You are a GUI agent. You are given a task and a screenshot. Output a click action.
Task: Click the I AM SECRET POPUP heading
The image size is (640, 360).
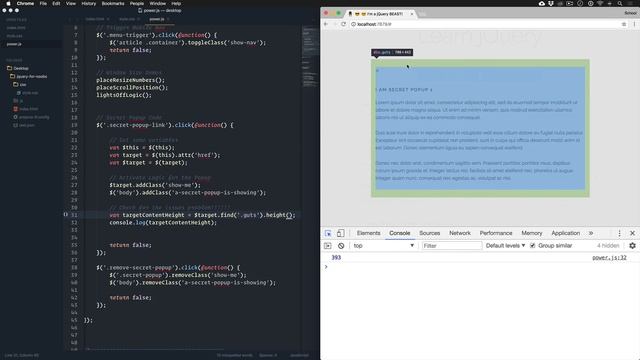(x=404, y=89)
